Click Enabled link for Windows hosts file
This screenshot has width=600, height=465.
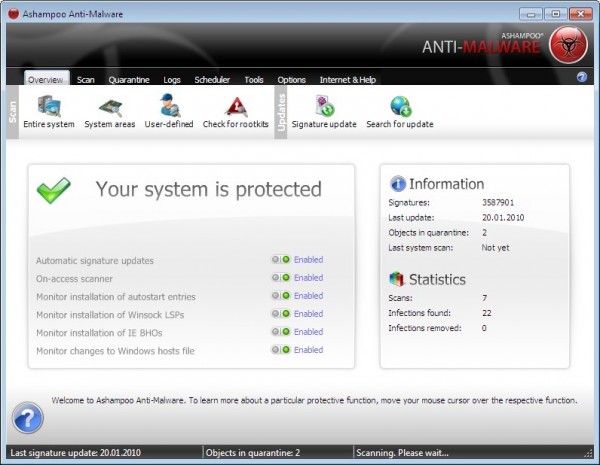coord(308,349)
